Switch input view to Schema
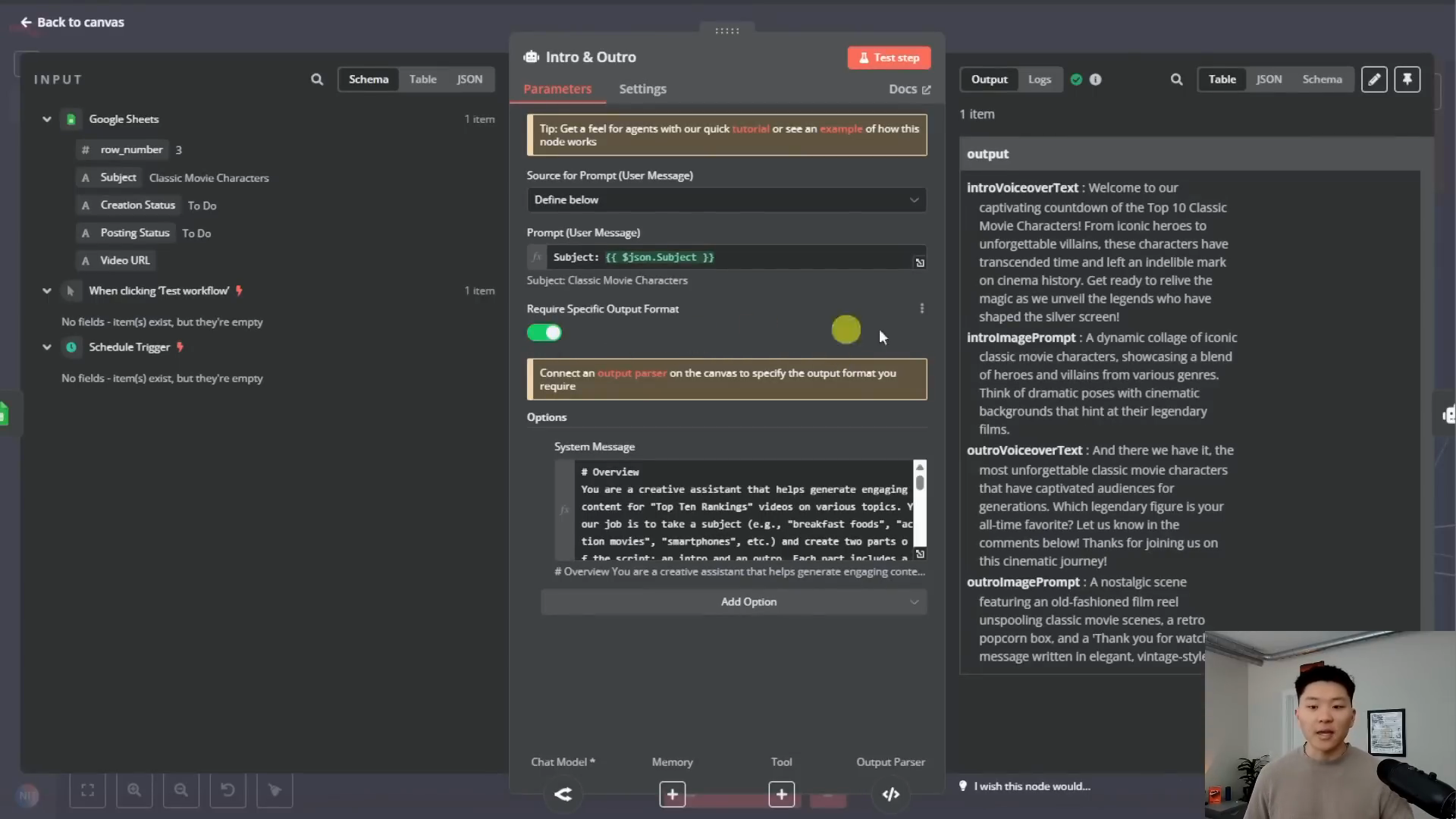The image size is (1456, 819). [369, 79]
